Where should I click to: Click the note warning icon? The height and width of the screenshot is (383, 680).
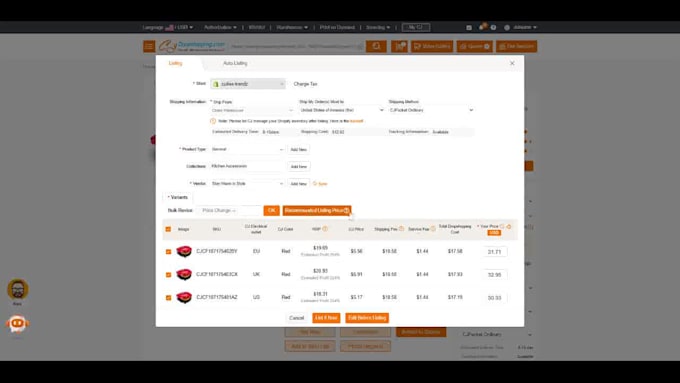tap(213, 121)
